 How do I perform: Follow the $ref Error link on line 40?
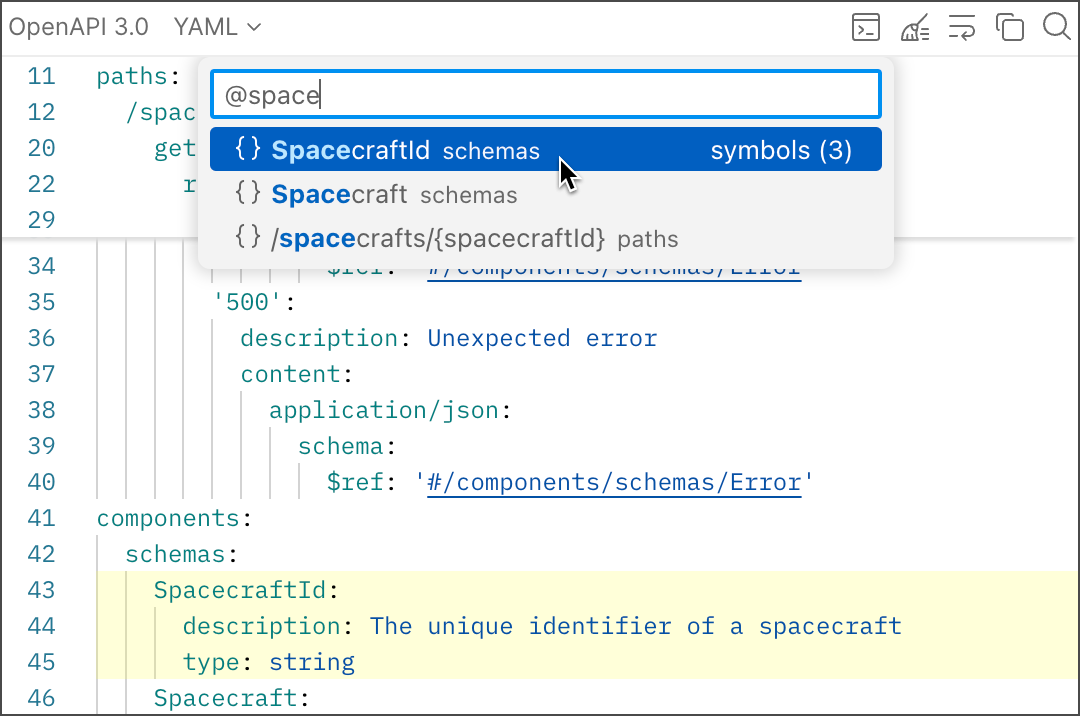614,482
